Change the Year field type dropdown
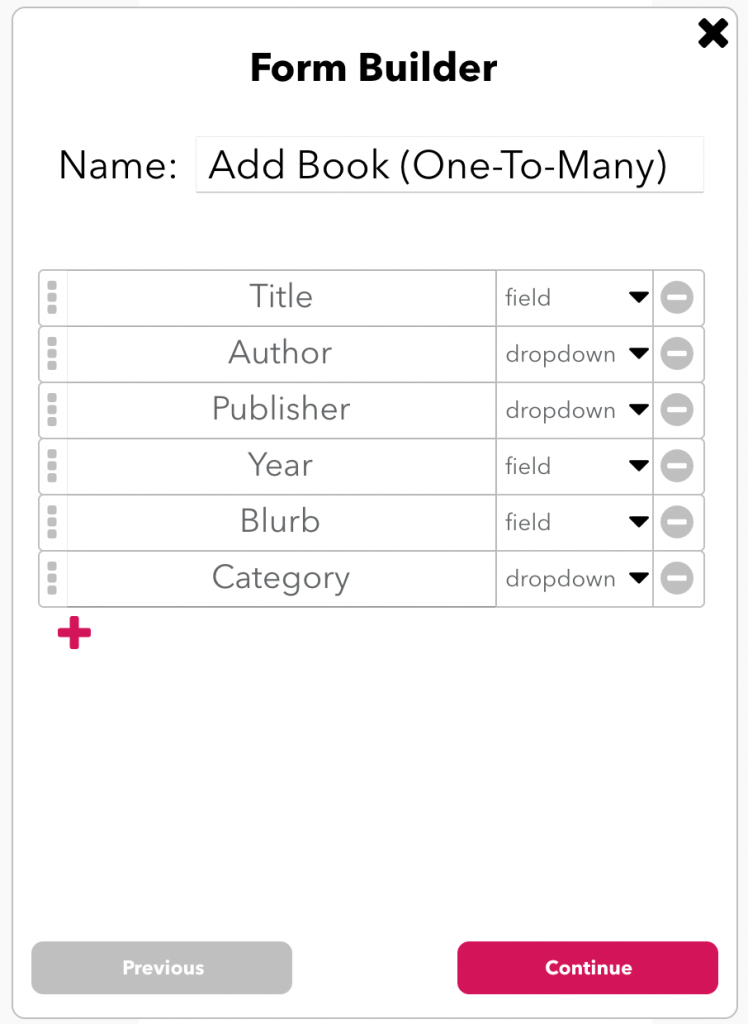748x1024 pixels. coord(575,466)
